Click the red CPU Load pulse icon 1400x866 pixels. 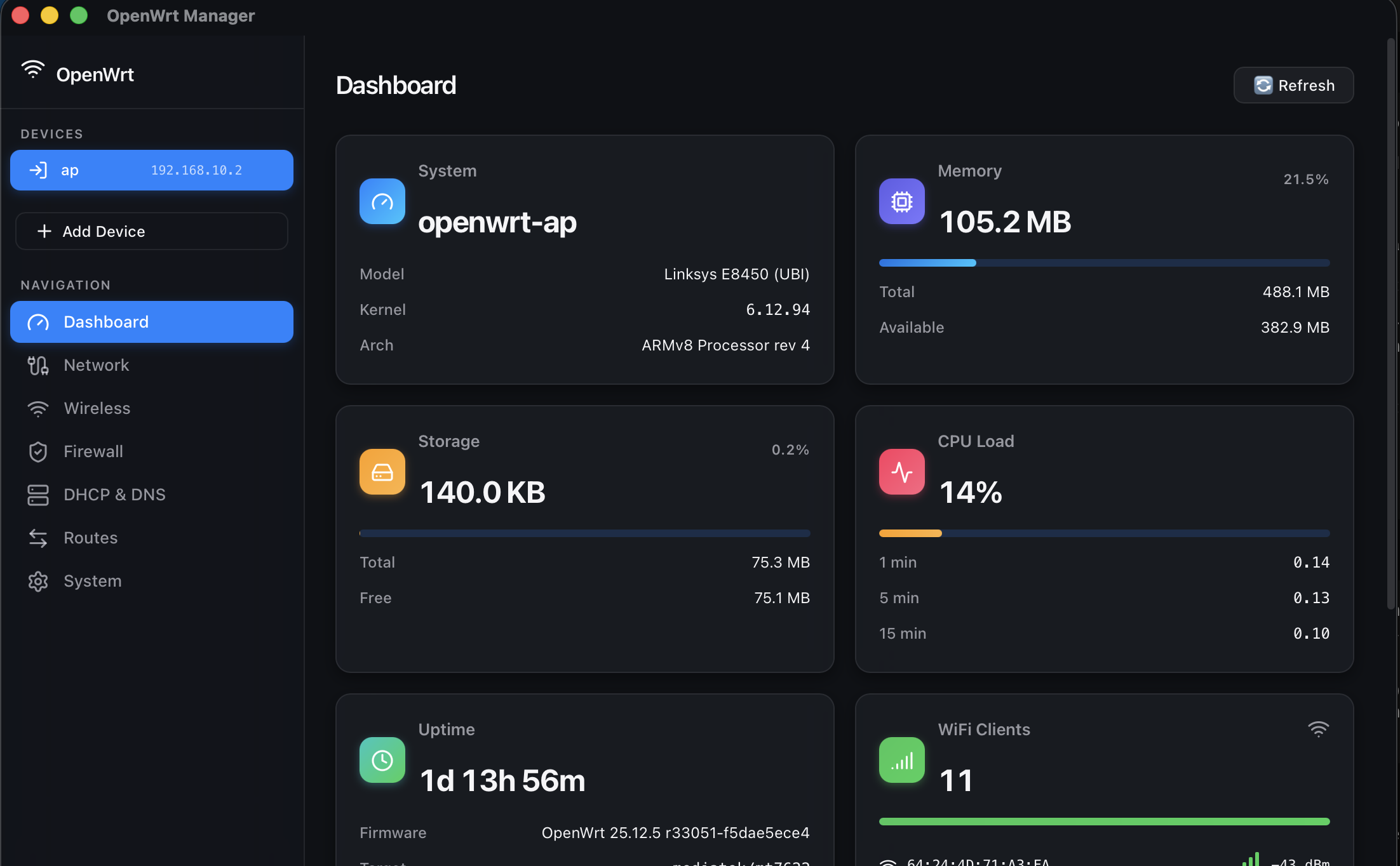coord(901,472)
